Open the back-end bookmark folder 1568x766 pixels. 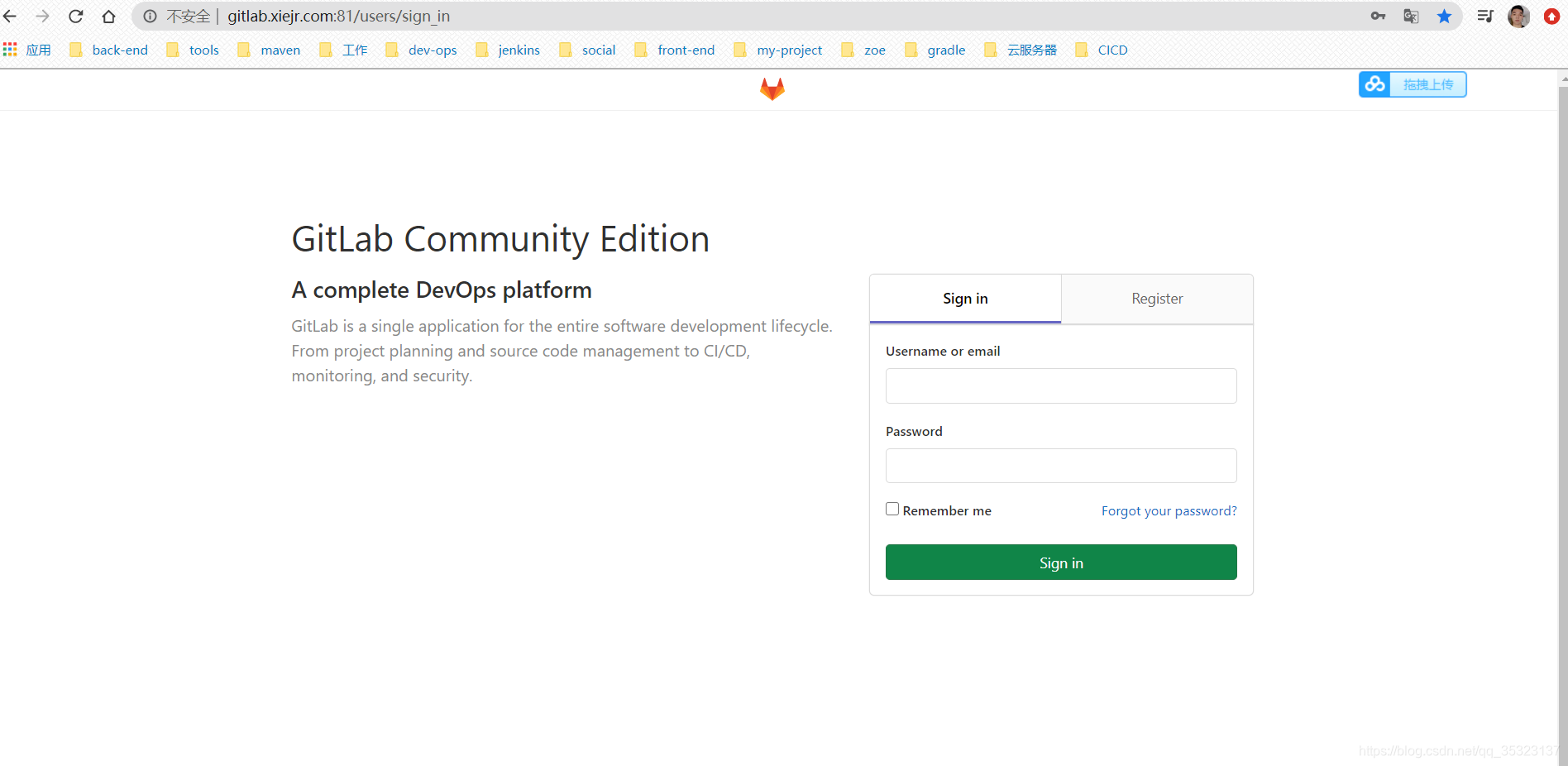pos(108,50)
